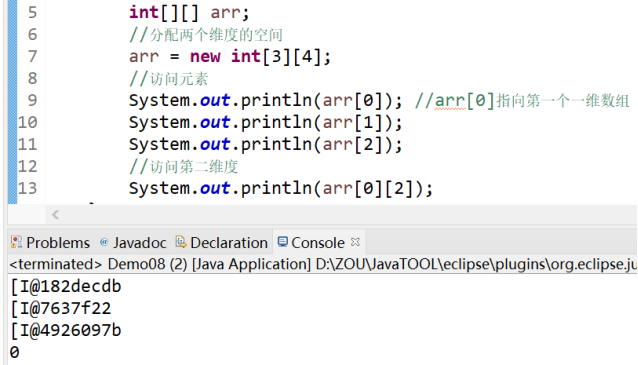Click the Javadoc @ icon
Screen dimensions: 638x365
coord(104,242)
